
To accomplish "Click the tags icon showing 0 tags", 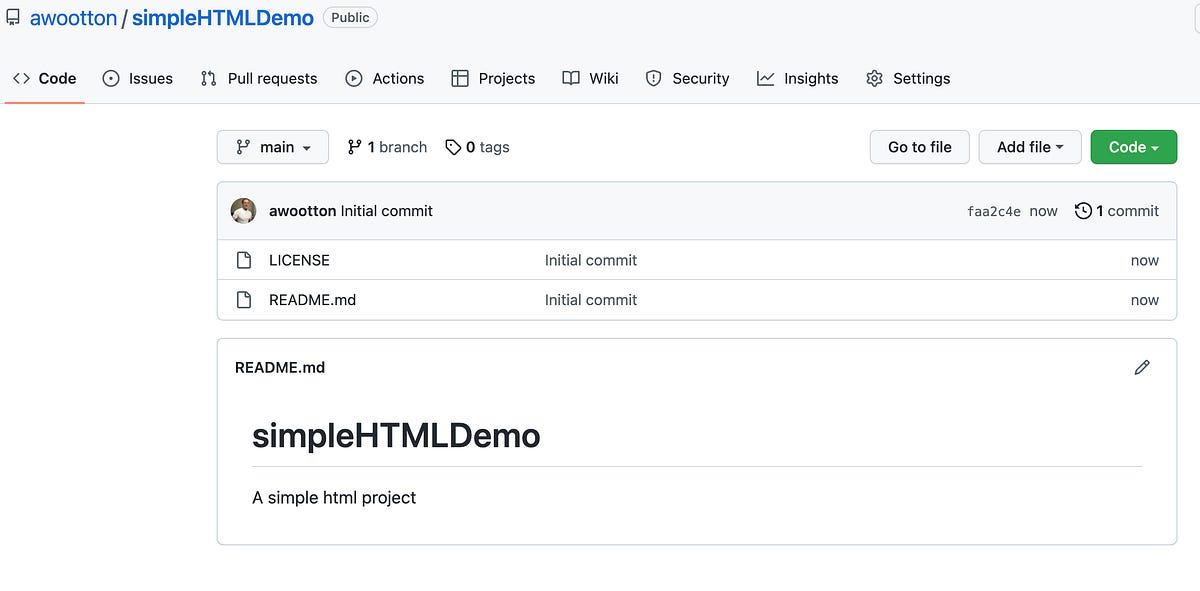I will tap(452, 146).
